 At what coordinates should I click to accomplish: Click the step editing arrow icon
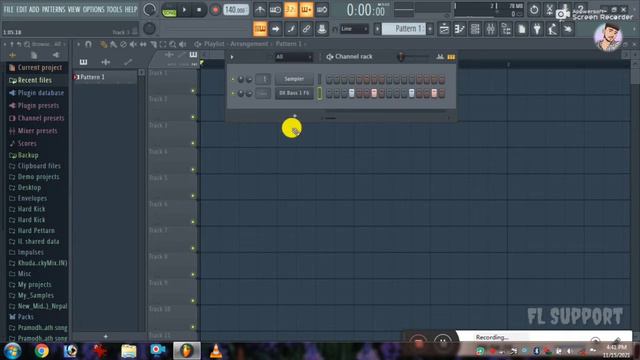coord(275,29)
